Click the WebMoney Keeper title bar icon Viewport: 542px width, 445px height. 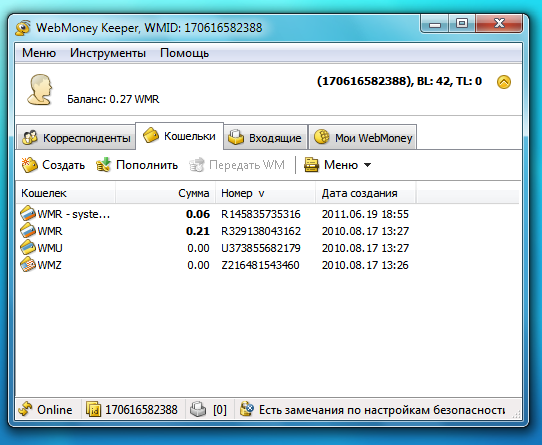pos(23,28)
